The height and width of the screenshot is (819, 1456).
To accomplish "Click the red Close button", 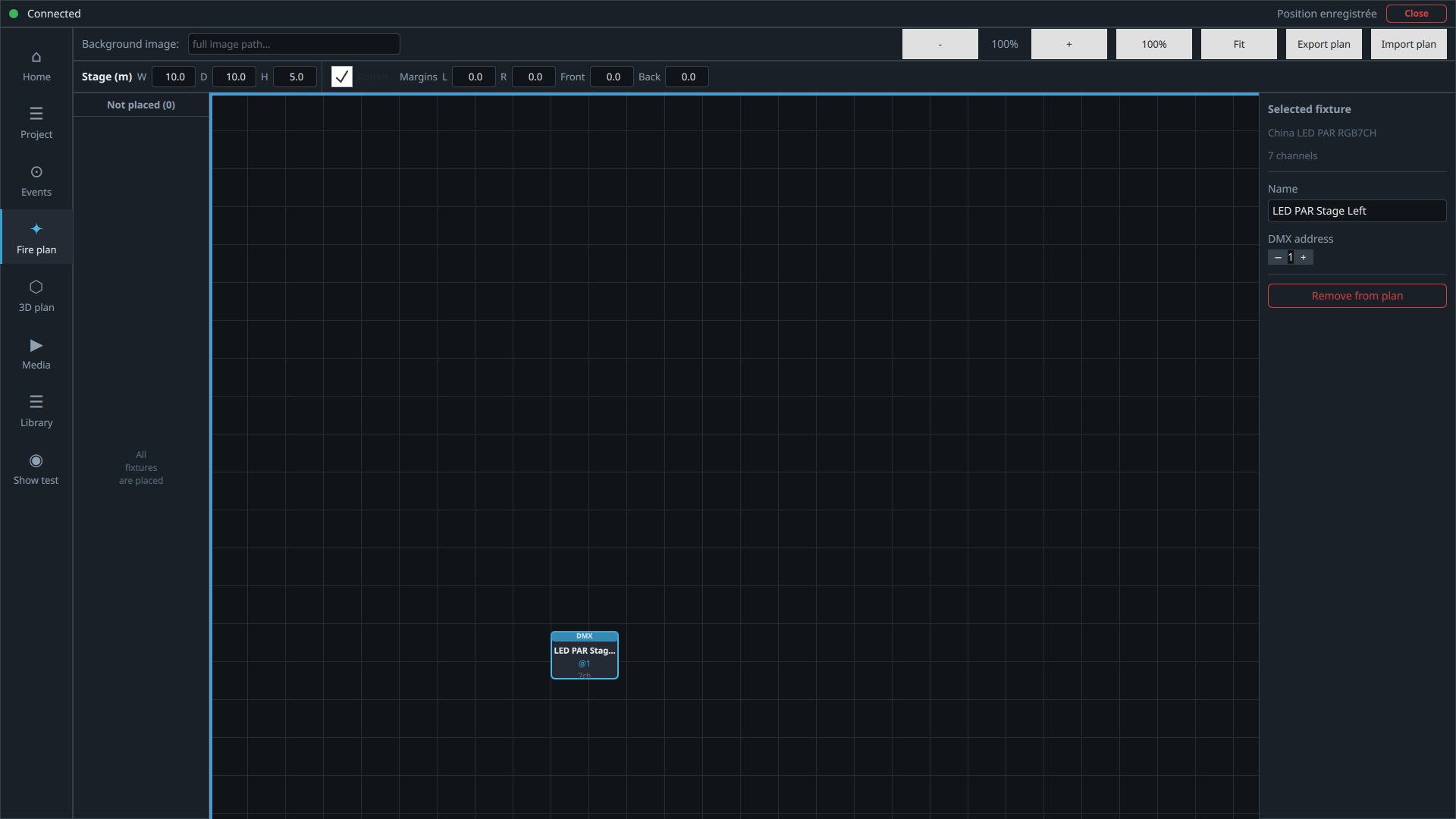I will pyautogui.click(x=1417, y=14).
